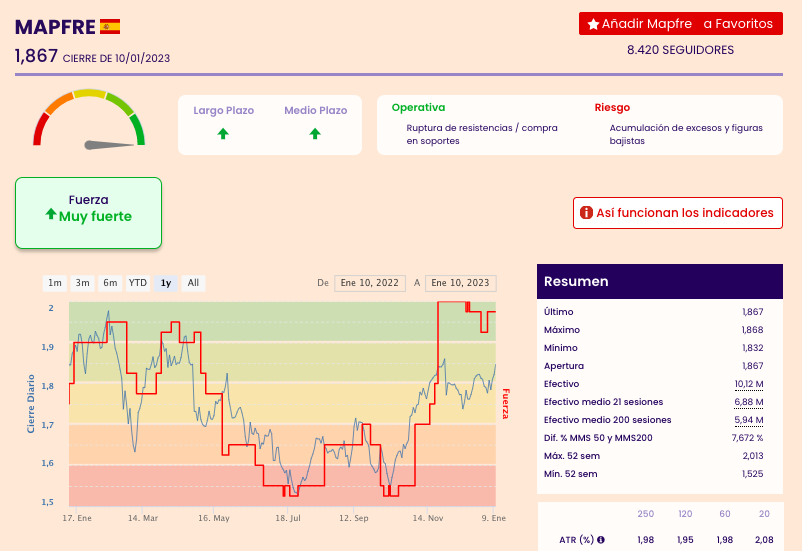
Task: Click the end date field Ene 10, 2023
Action: click(460, 283)
